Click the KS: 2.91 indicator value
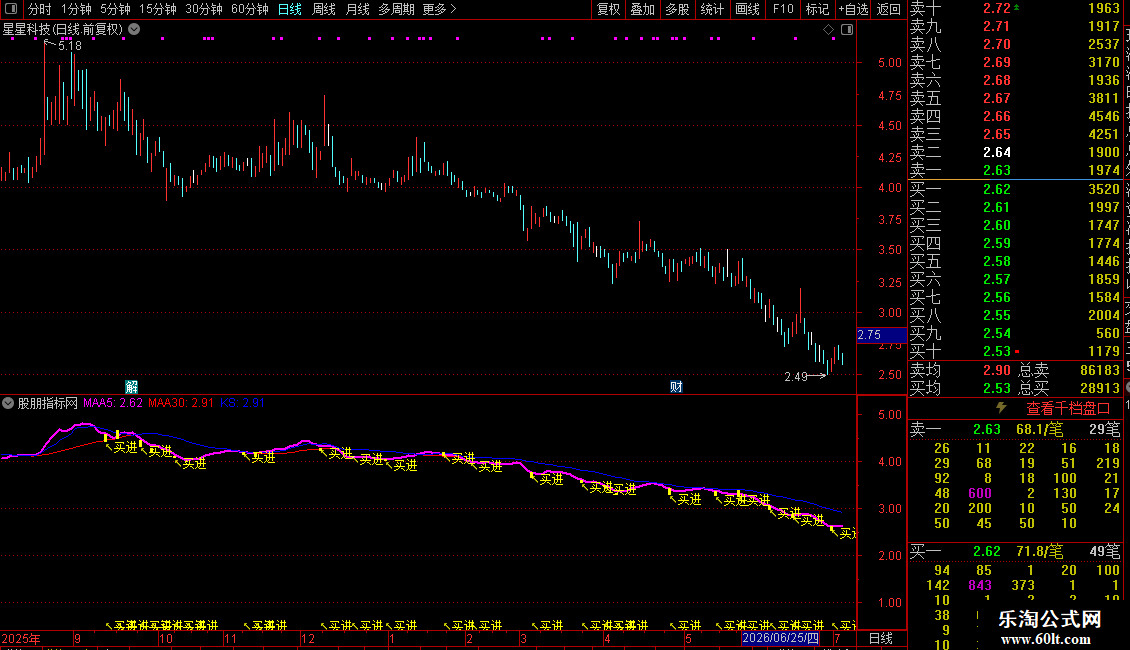 click(x=243, y=403)
